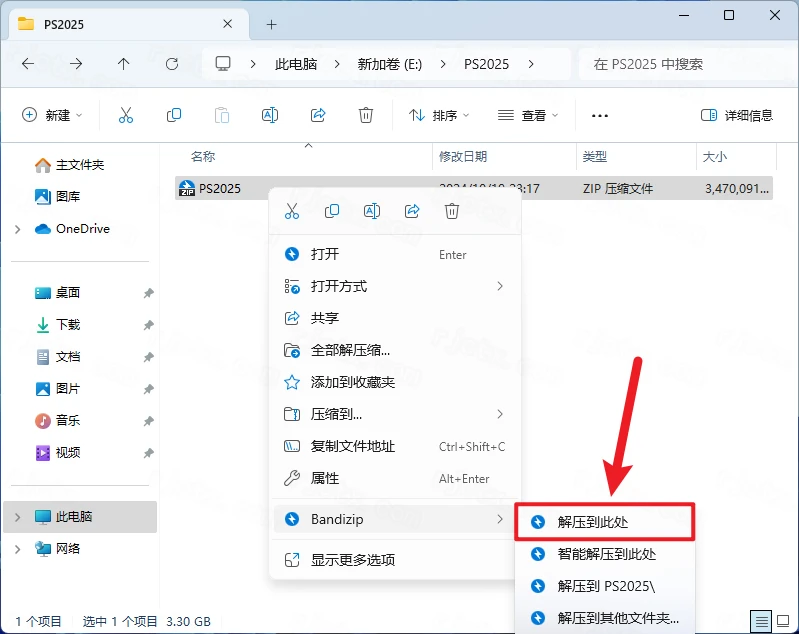Viewport: 799px width, 634px height.
Task: Go forward with the right arrow button
Action: (x=76, y=64)
